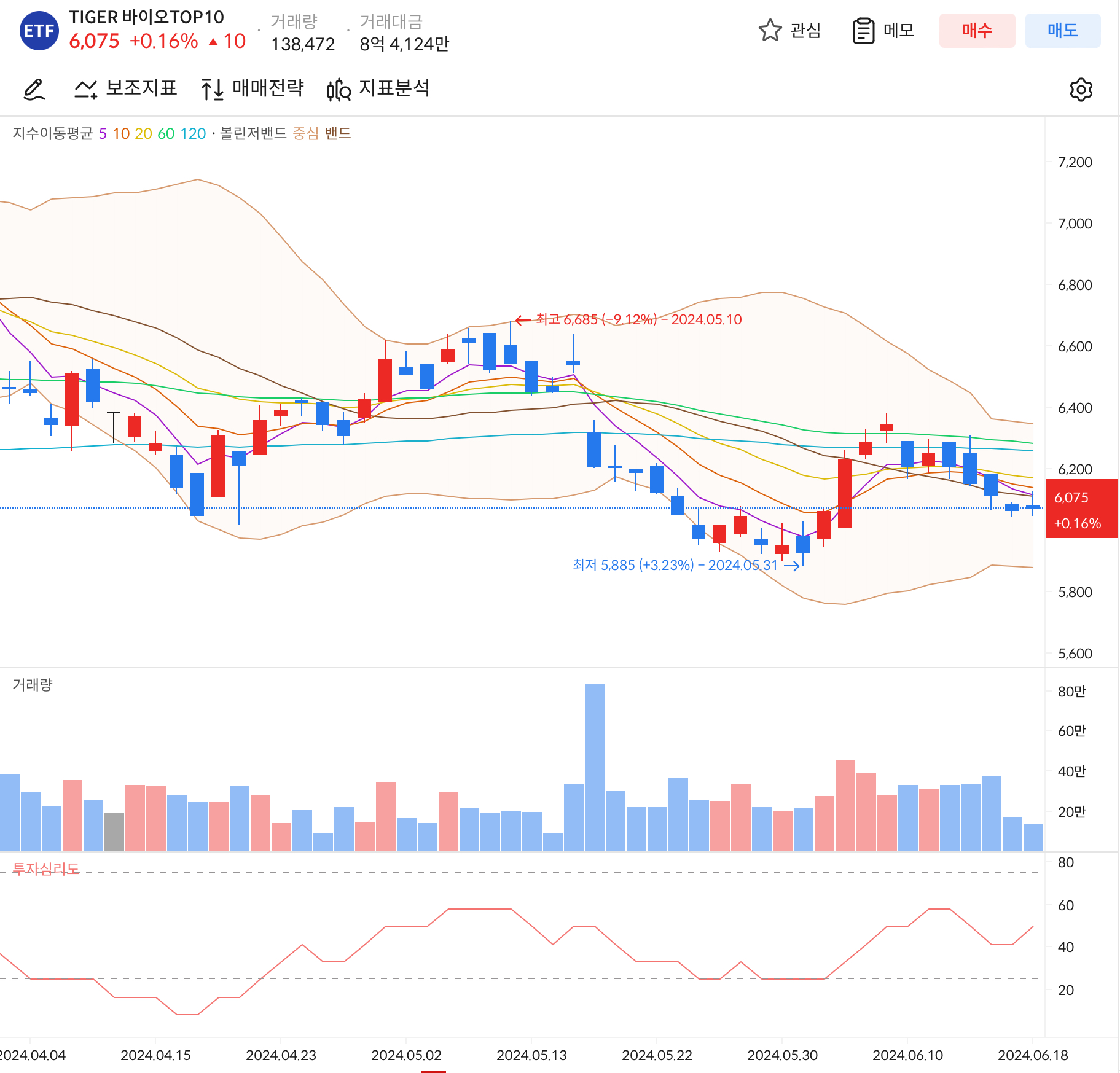Click the 지표분석 candlestick magnifier icon
1120x1073 pixels.
pyautogui.click(x=339, y=90)
